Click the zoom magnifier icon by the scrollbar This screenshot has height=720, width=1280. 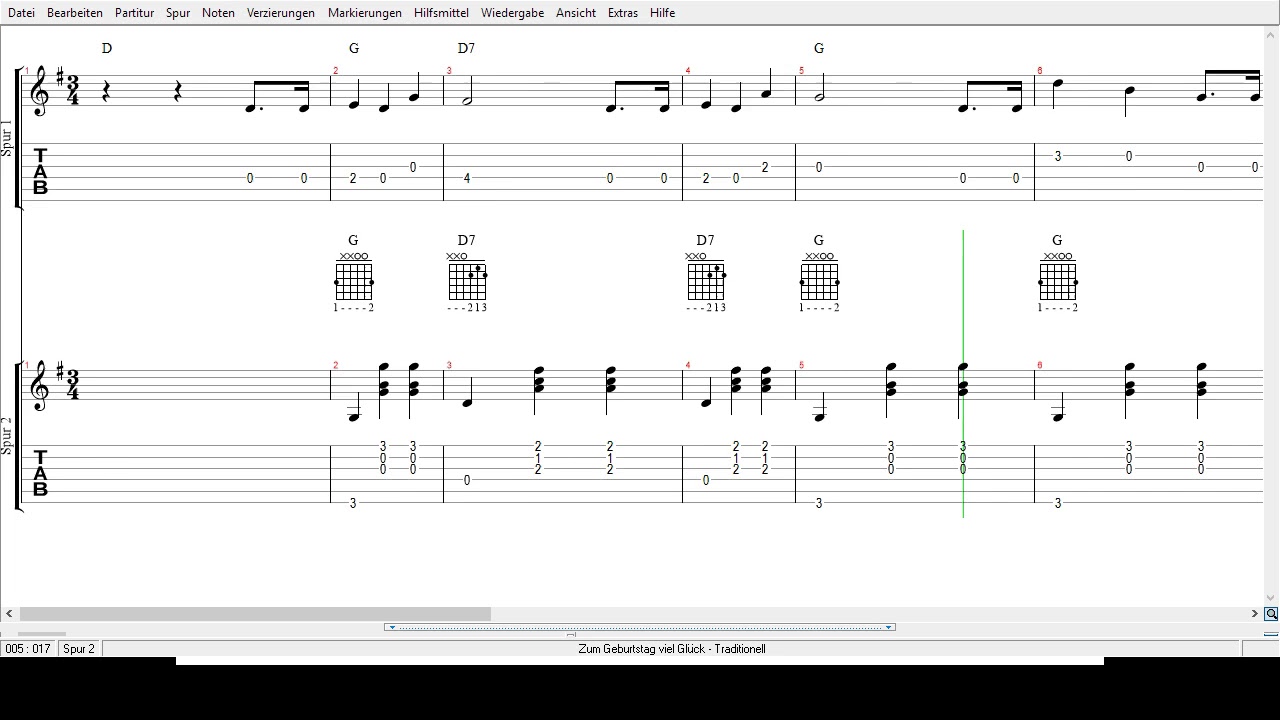click(1271, 614)
